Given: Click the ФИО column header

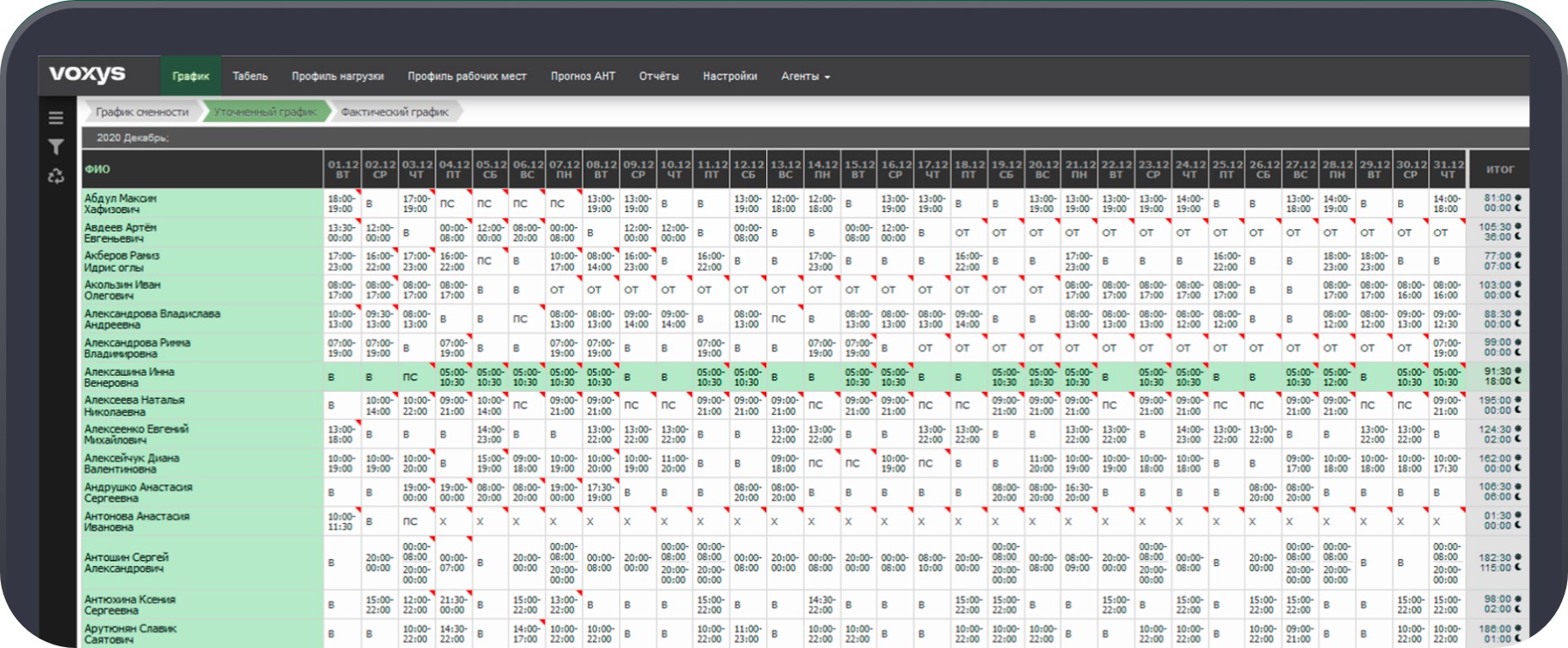Looking at the screenshot, I should click(x=203, y=169).
